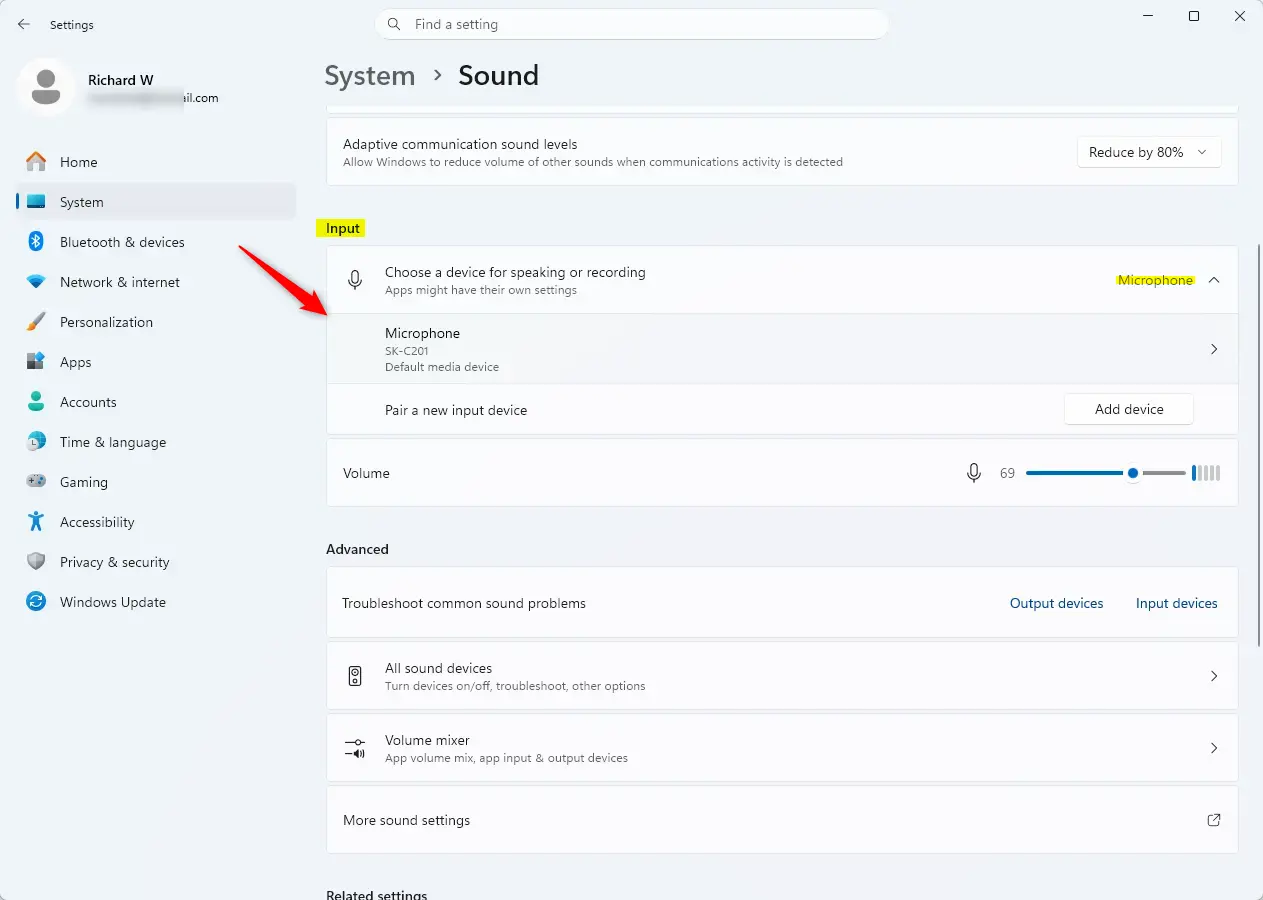This screenshot has height=900, width=1263.
Task: Click the Troubleshoot common sound problems text
Action: point(464,603)
